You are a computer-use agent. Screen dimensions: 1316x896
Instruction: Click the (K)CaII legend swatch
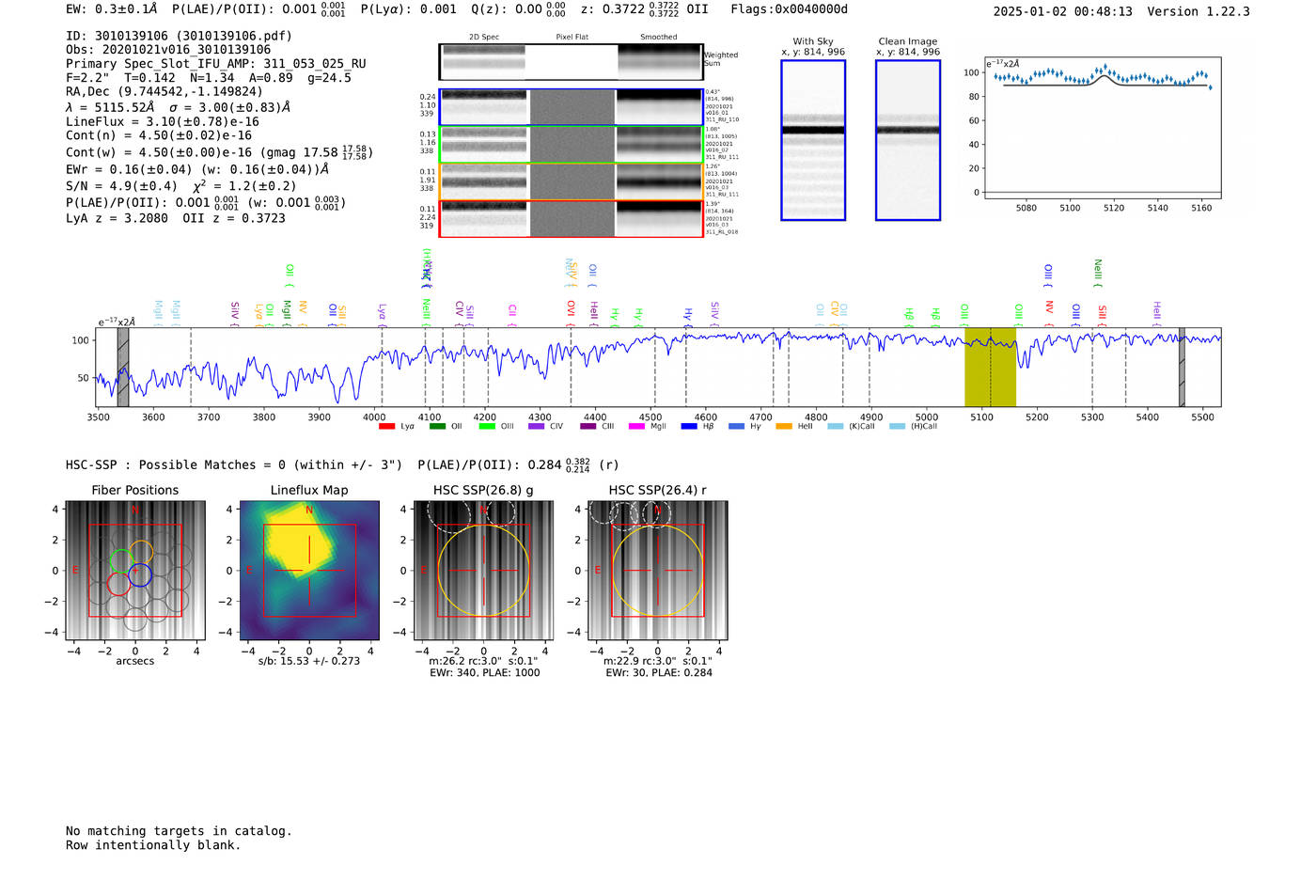click(835, 427)
